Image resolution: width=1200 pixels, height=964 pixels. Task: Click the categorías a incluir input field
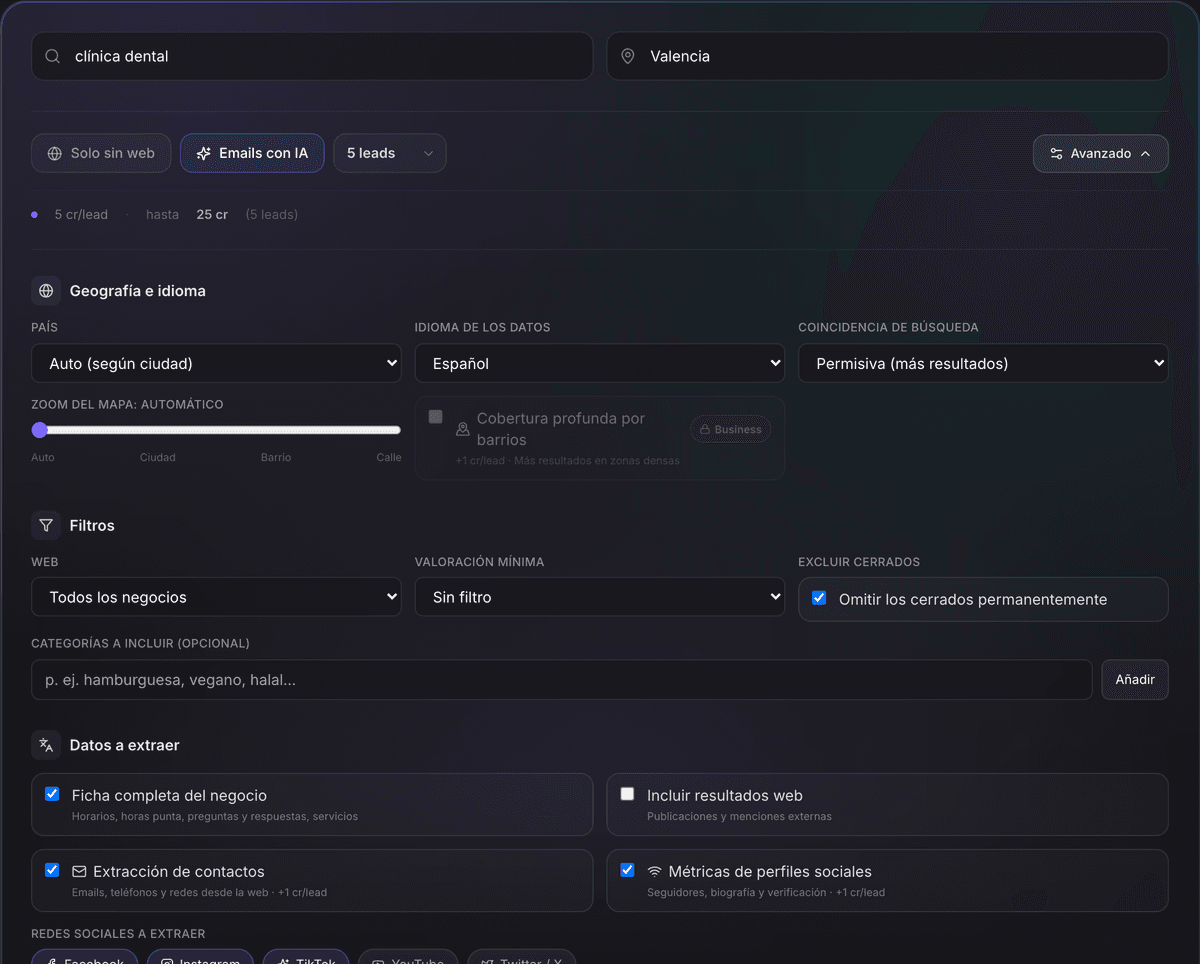pos(562,680)
